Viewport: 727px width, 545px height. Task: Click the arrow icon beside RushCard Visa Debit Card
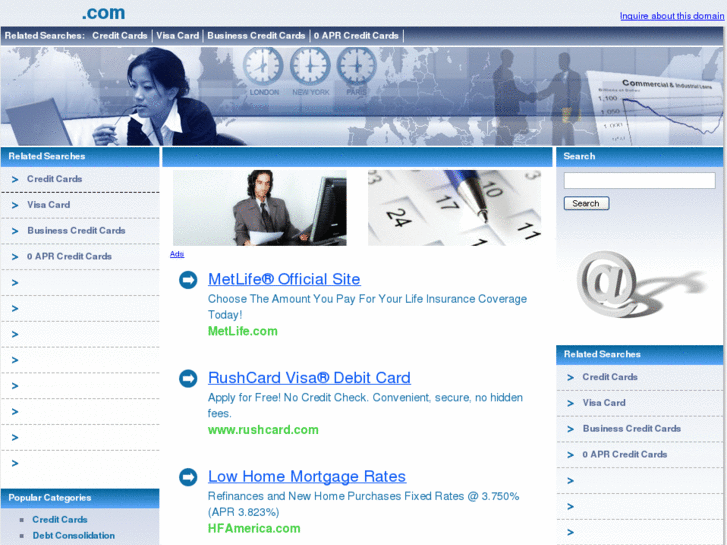188,378
